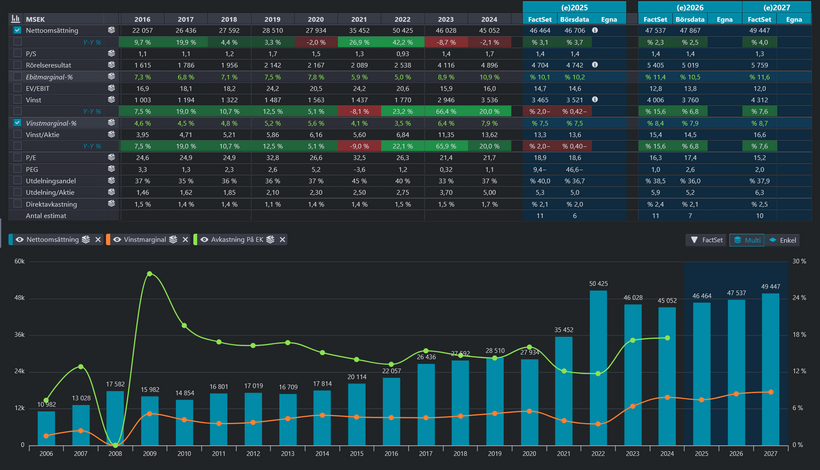This screenshot has width=820, height=470.
Task: Switch chart to Enkel mode
Action: coord(782,240)
